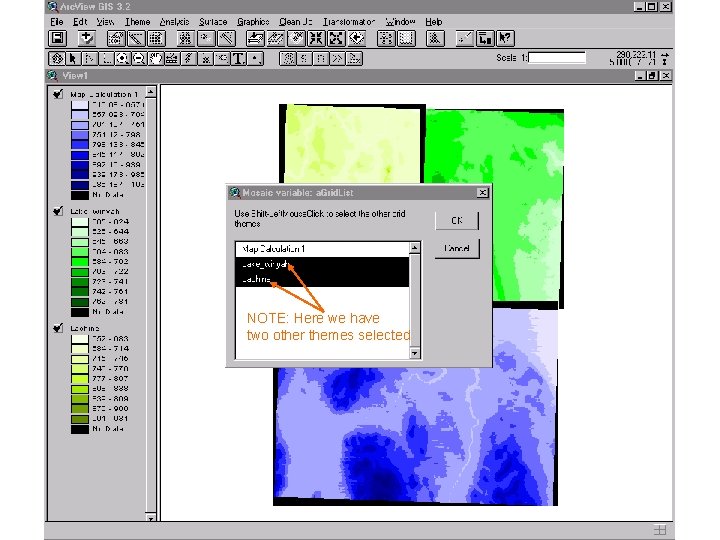
Task: Select the Lachine row in dialog list
Action: click(x=322, y=279)
